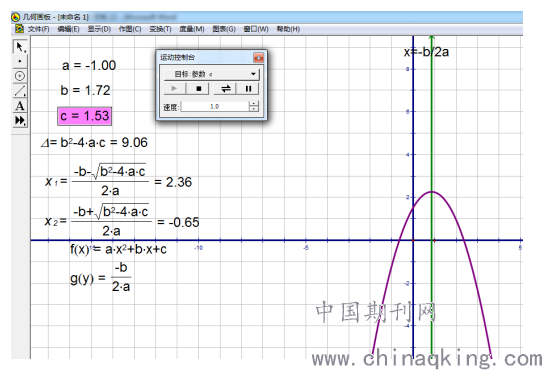
Task: Open the 文件(F) menu
Action: coord(38,29)
